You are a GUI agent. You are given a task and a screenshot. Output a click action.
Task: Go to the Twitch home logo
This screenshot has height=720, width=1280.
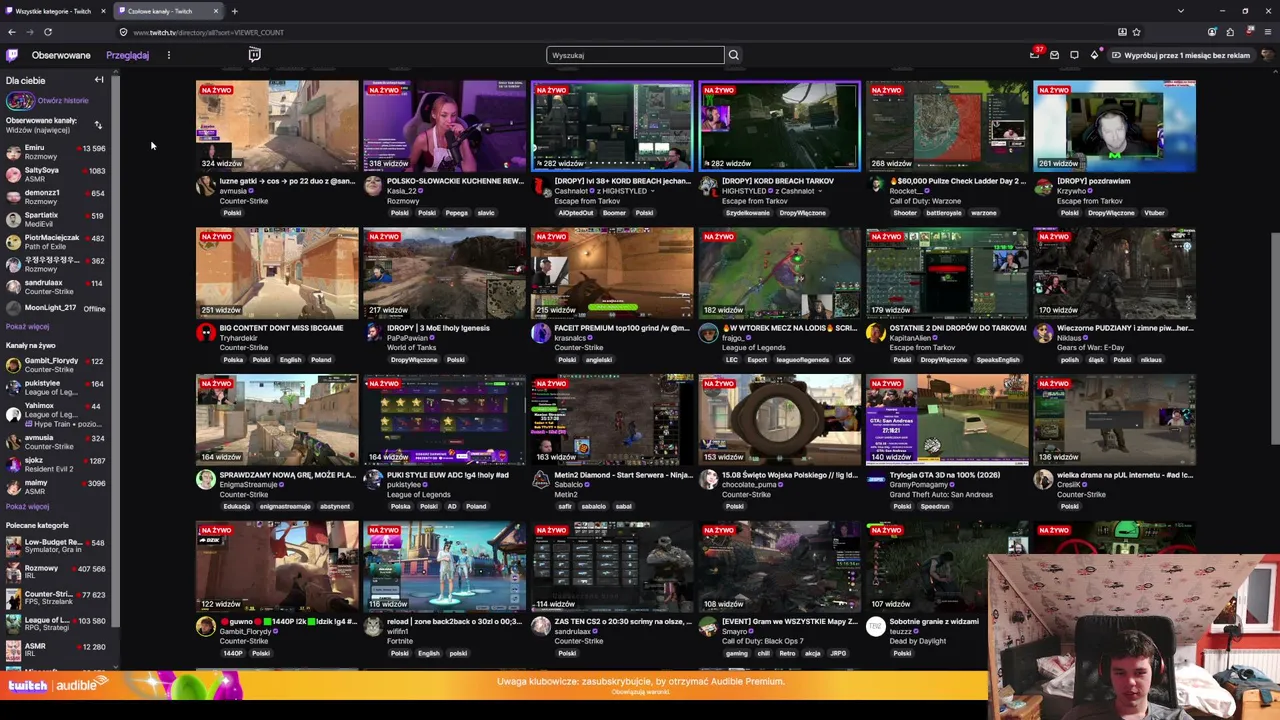click(12, 55)
